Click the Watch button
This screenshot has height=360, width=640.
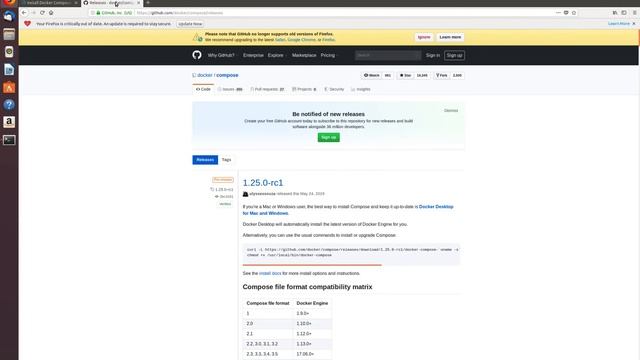(372, 76)
